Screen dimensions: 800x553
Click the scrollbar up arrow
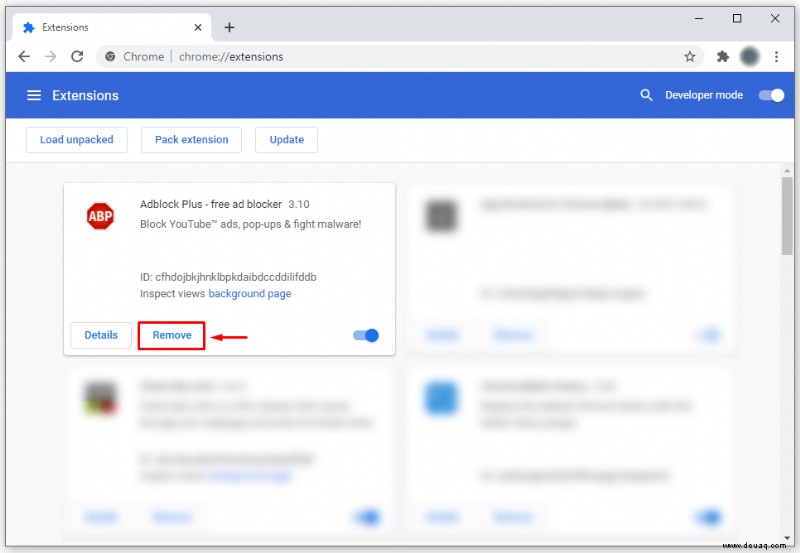(787, 170)
